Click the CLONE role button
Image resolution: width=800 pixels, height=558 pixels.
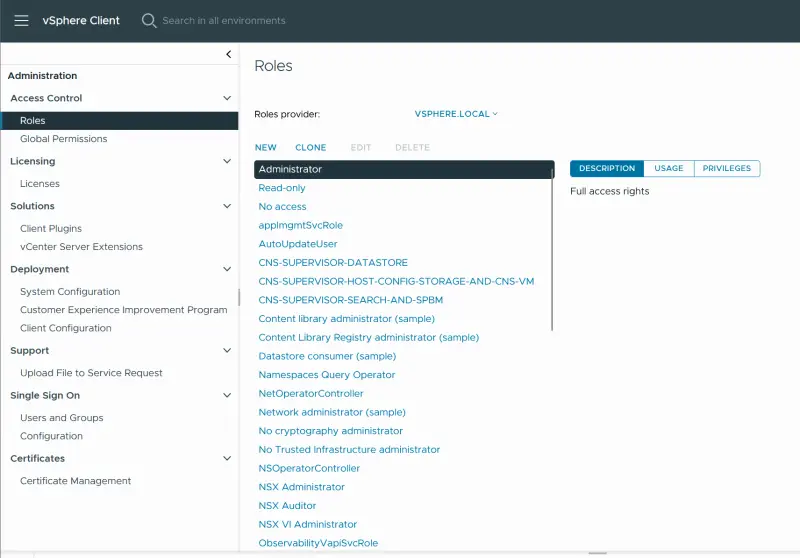click(x=310, y=147)
